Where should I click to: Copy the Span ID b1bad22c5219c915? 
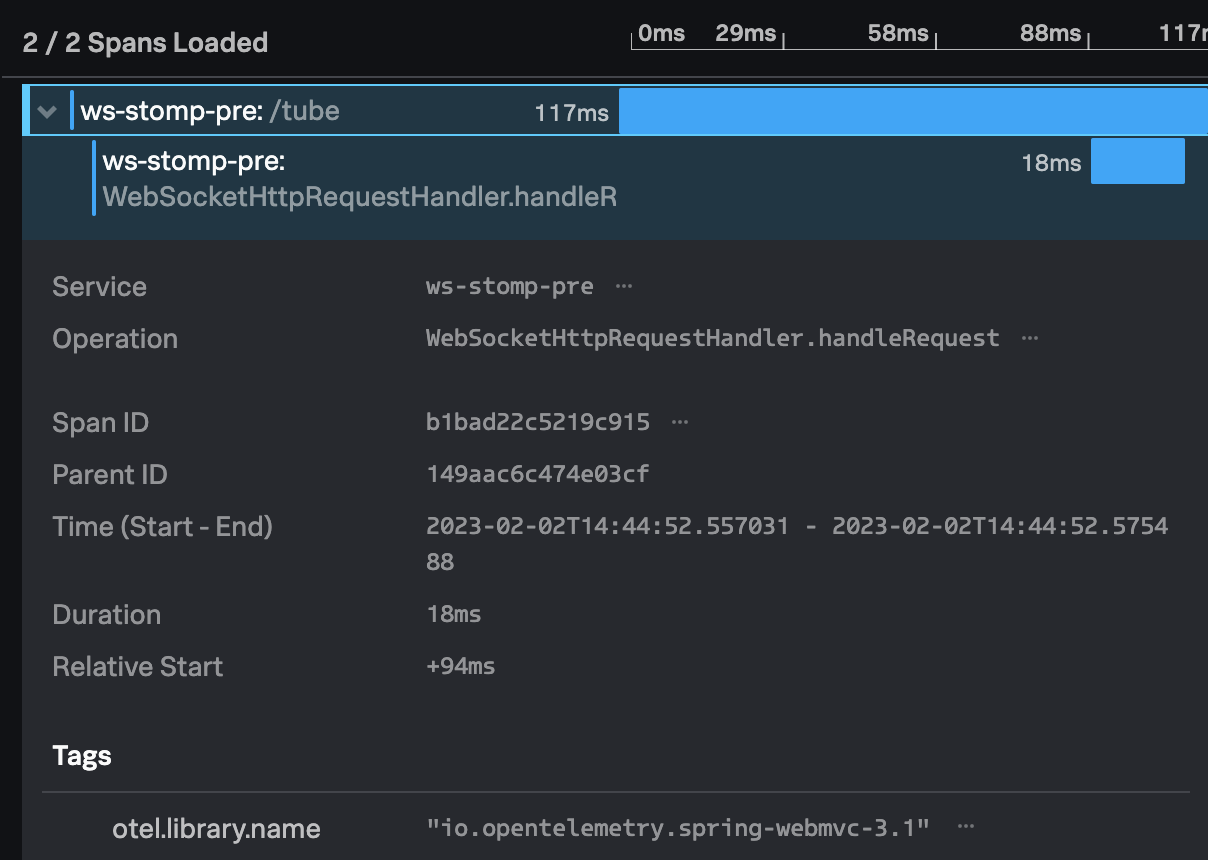[679, 421]
